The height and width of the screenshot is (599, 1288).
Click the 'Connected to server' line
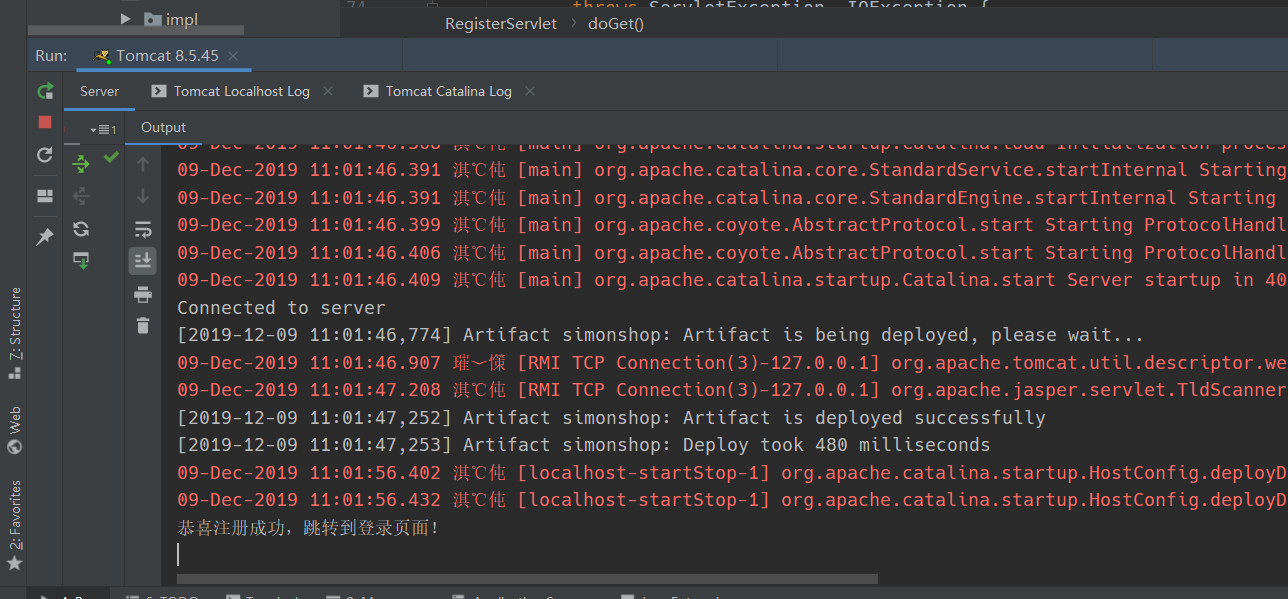coord(281,308)
